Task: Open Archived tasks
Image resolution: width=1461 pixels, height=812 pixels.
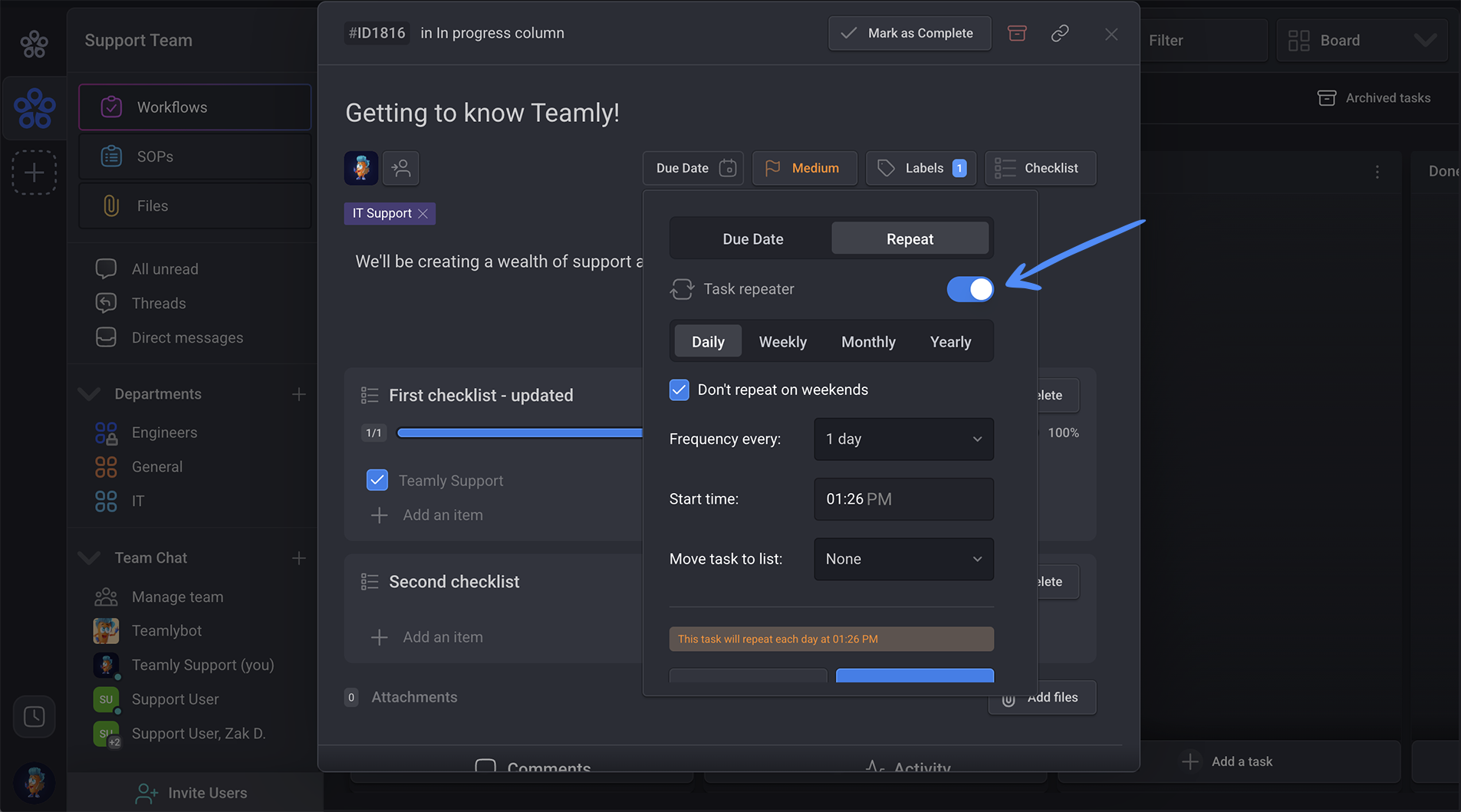Action: tap(1374, 98)
